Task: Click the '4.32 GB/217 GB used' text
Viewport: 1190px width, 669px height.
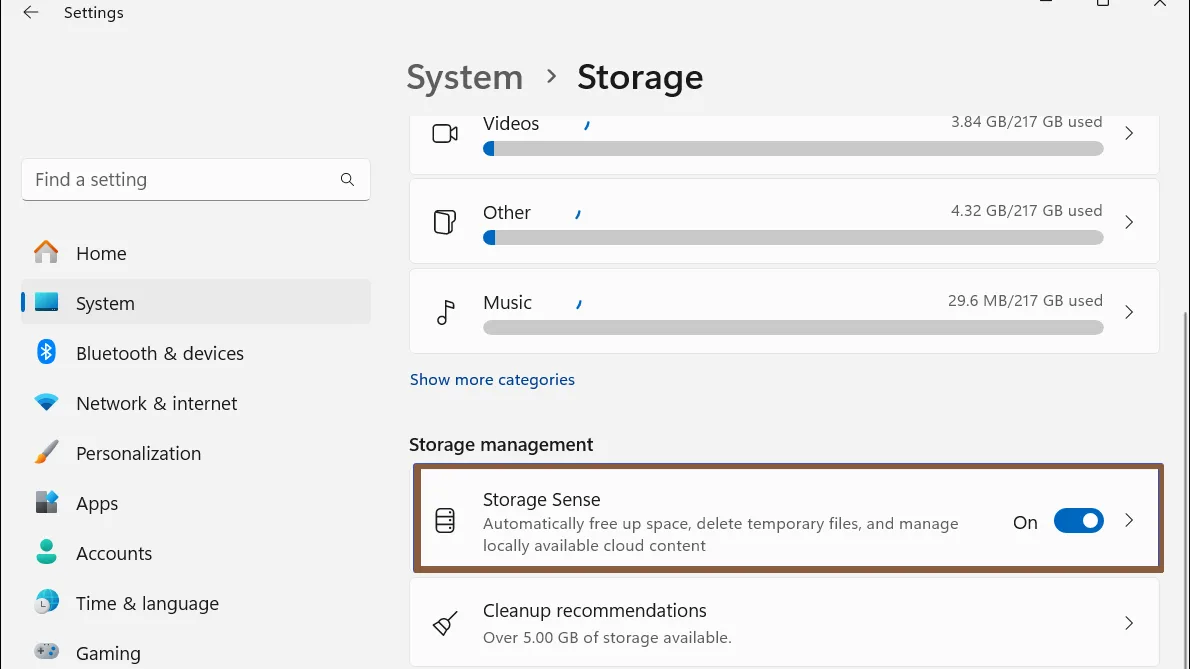Action: pyautogui.click(x=1026, y=210)
